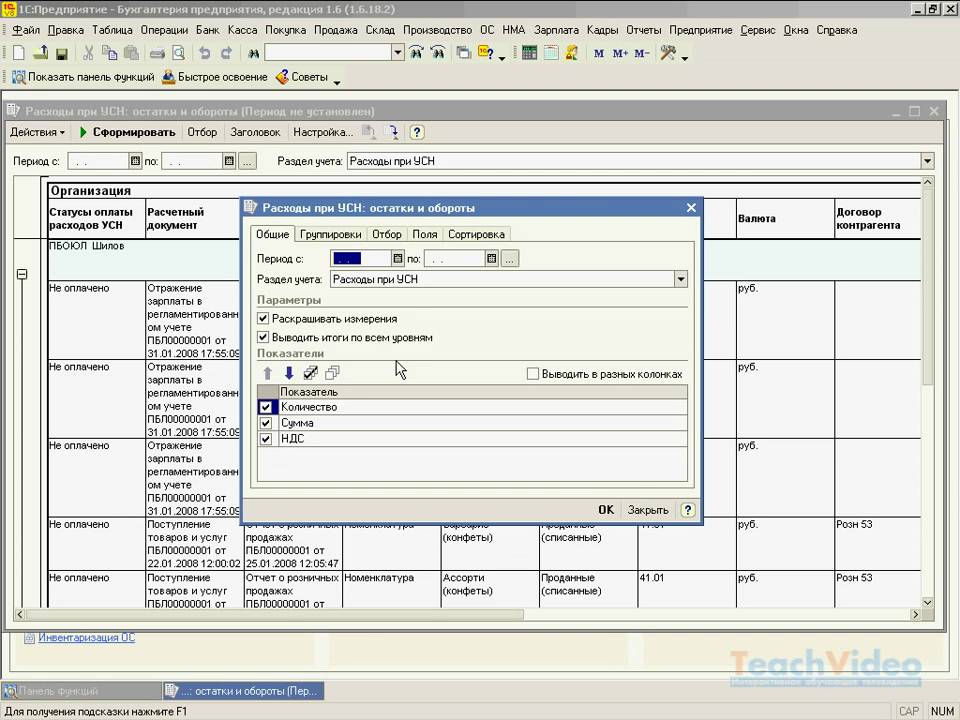Viewport: 960px width, 720px height.
Task: Switch to Панель функций taskbar window
Action: (81, 691)
